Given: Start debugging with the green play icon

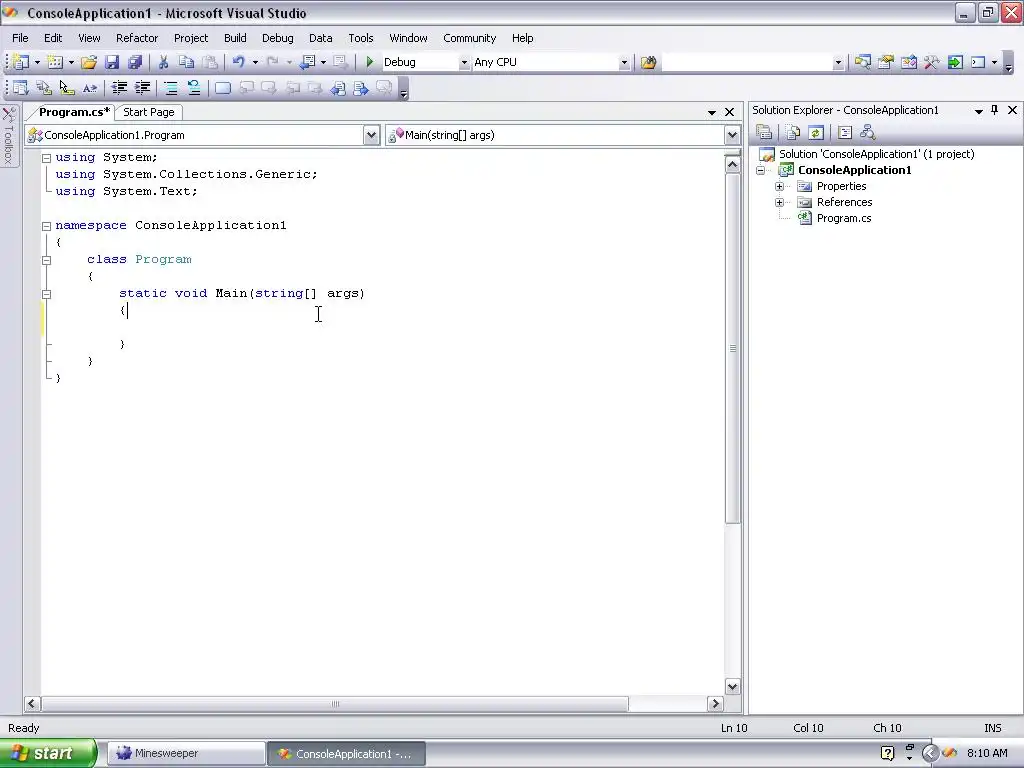Looking at the screenshot, I should [x=370, y=62].
